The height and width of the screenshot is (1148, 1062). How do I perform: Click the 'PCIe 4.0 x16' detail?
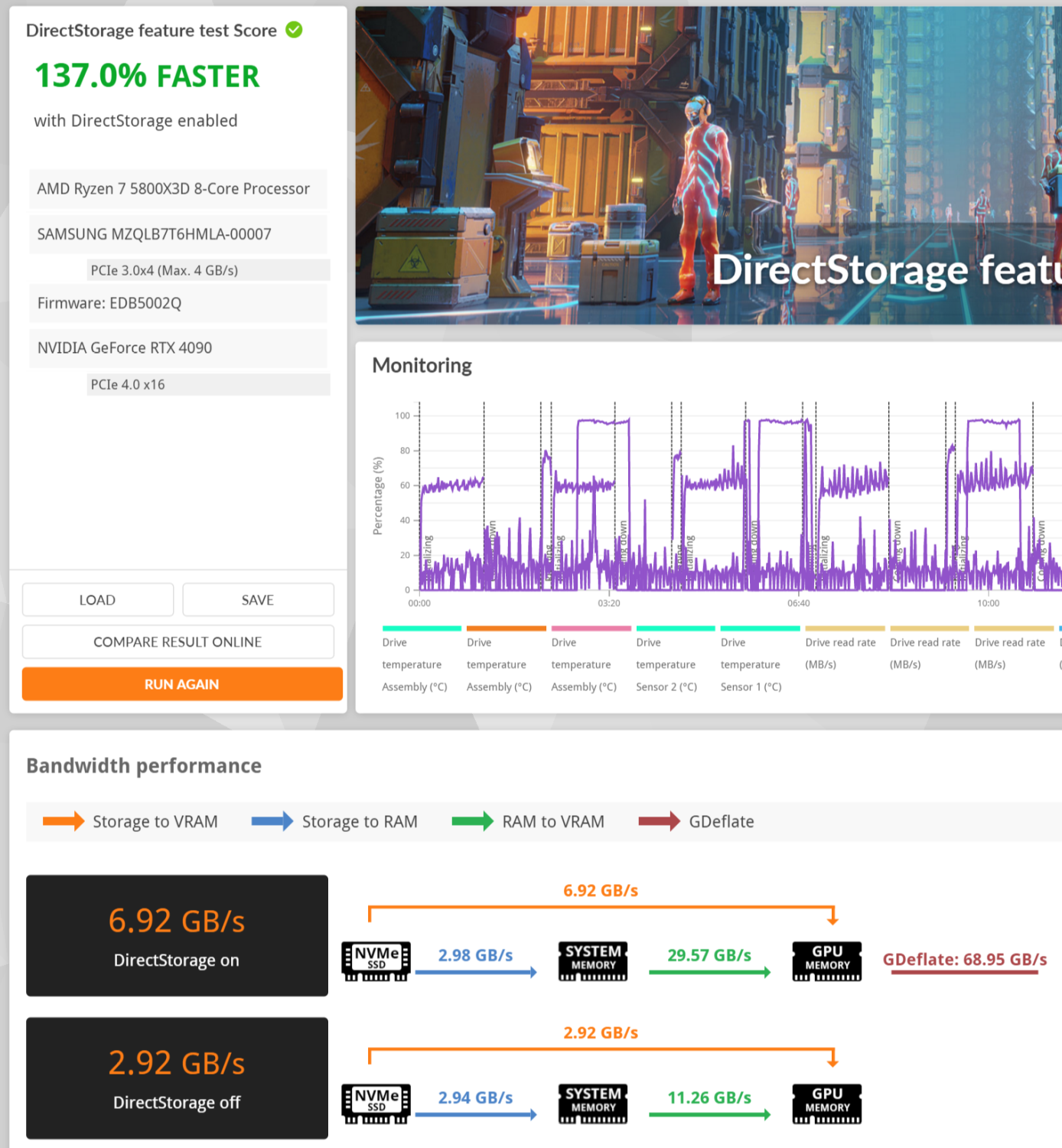tap(209, 384)
